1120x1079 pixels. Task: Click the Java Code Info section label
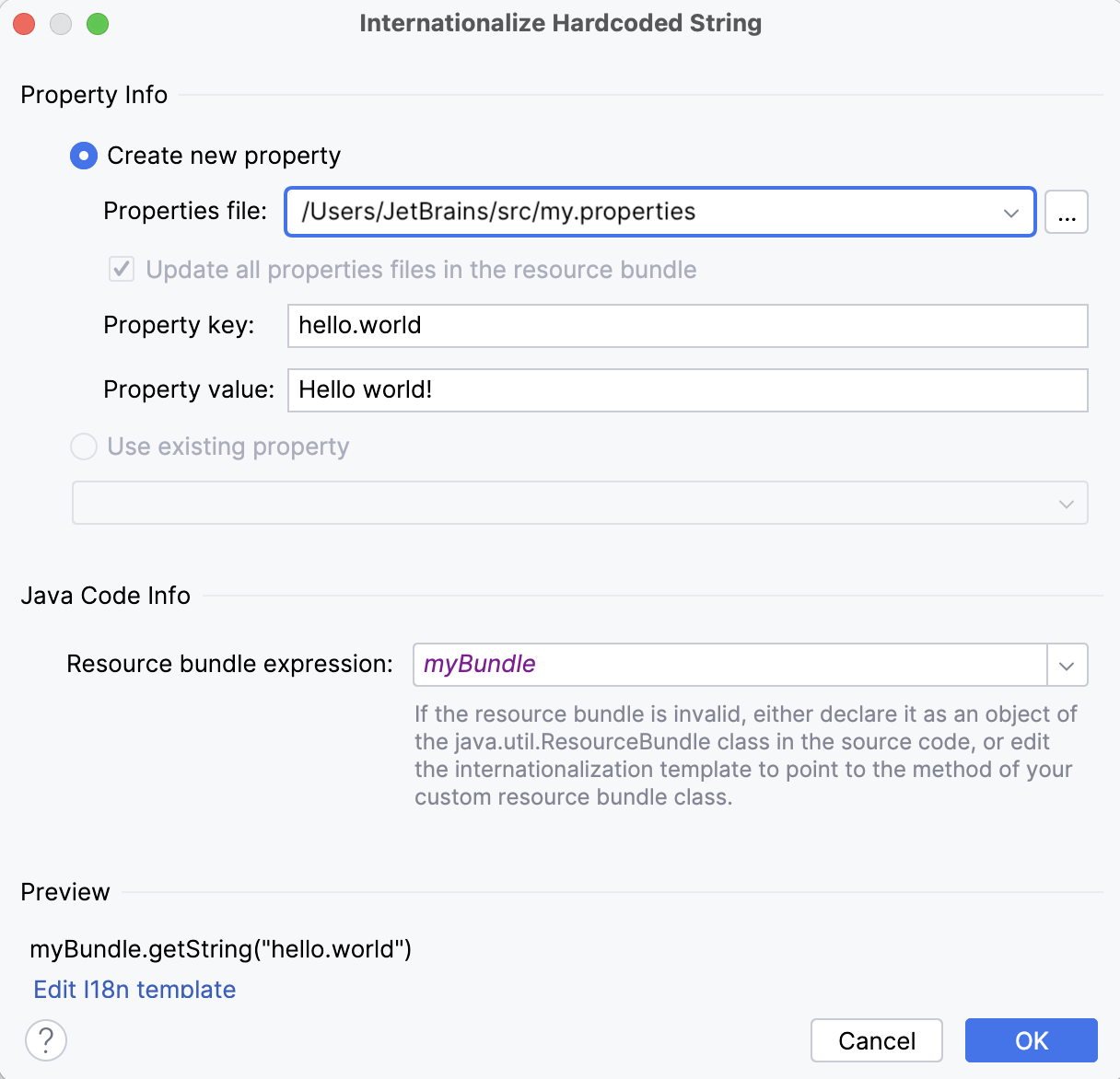[x=105, y=596]
